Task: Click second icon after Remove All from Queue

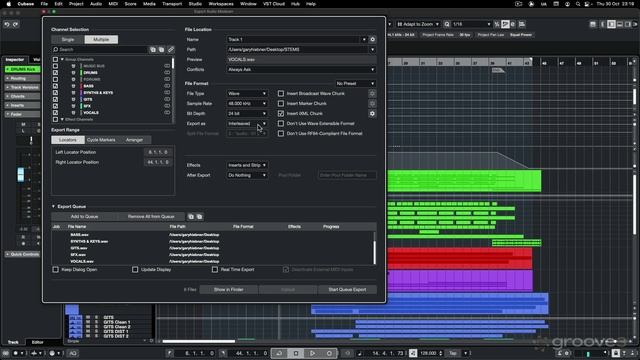Action: point(200,217)
